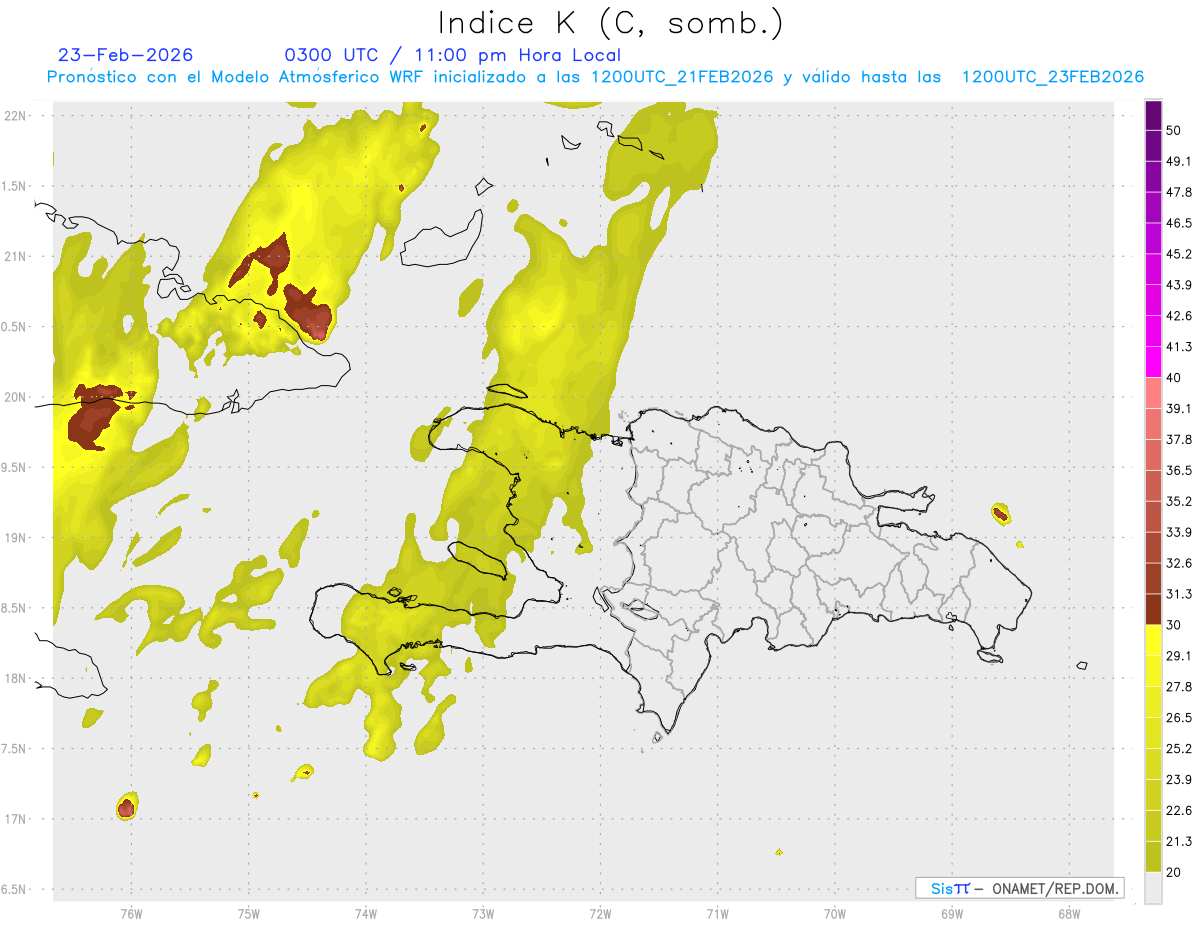Click the '29.1' color scale label
Screen dimensions: 1200x927
[1179, 656]
